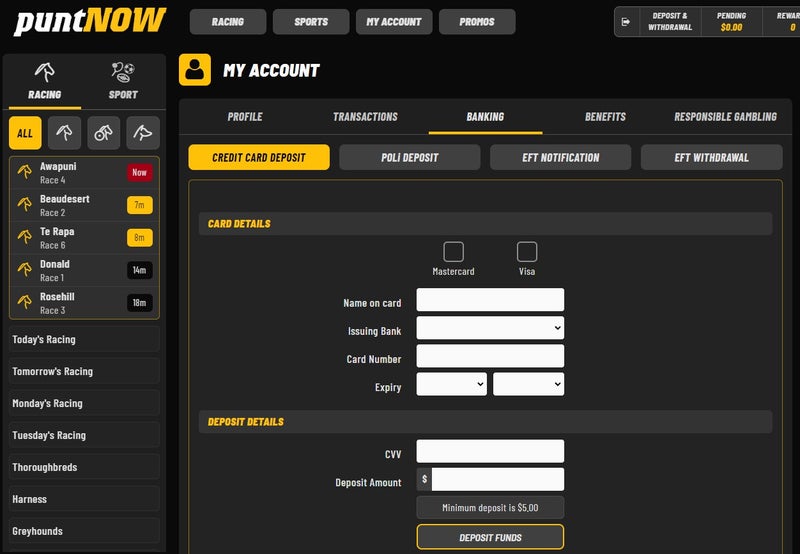The image size is (800, 554).
Task: Click the 14m countdown badge
Action: point(140,270)
